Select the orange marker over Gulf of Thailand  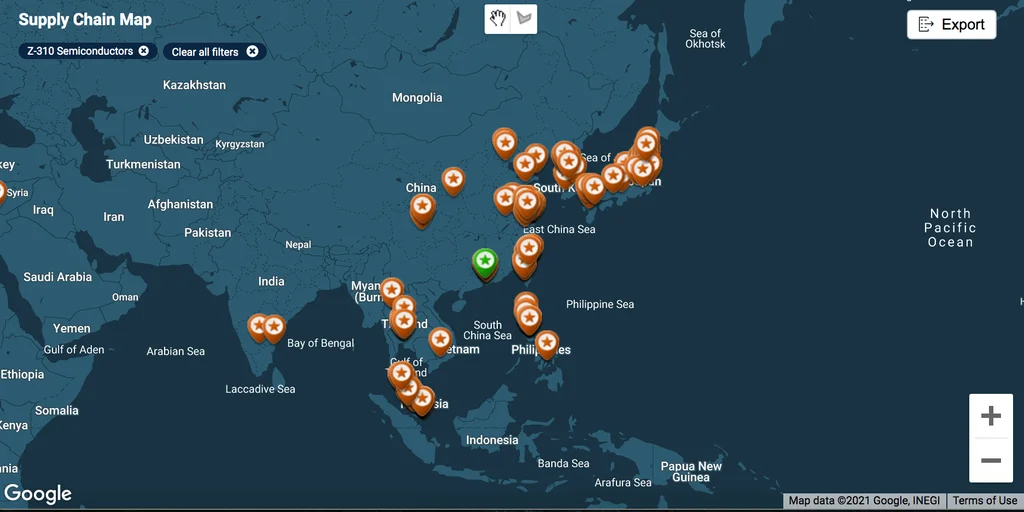click(401, 376)
